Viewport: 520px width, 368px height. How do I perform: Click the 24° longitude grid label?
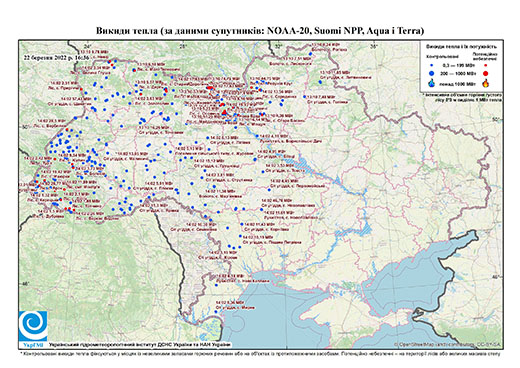pos(87,46)
